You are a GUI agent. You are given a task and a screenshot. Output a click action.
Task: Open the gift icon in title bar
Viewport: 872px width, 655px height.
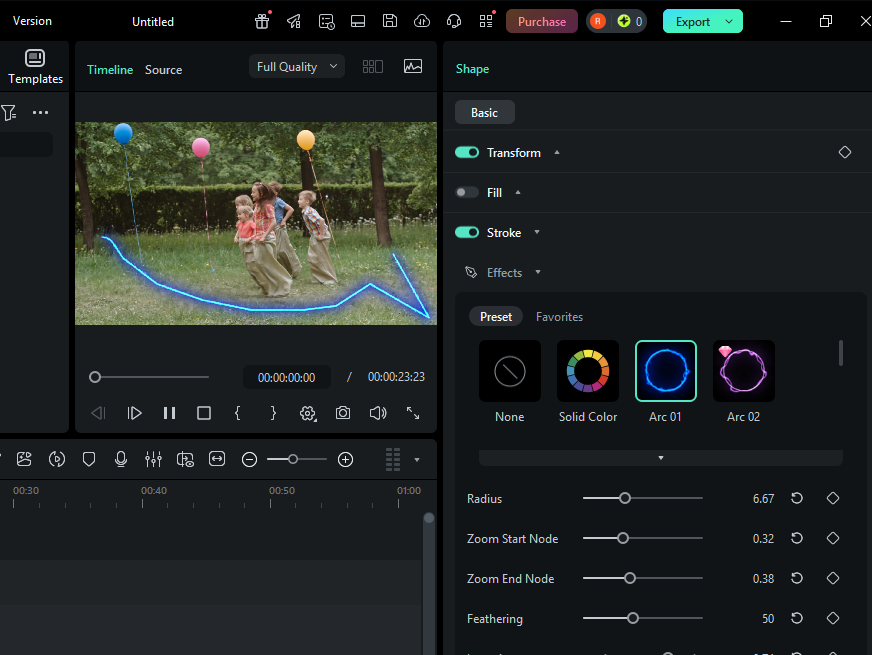point(262,21)
